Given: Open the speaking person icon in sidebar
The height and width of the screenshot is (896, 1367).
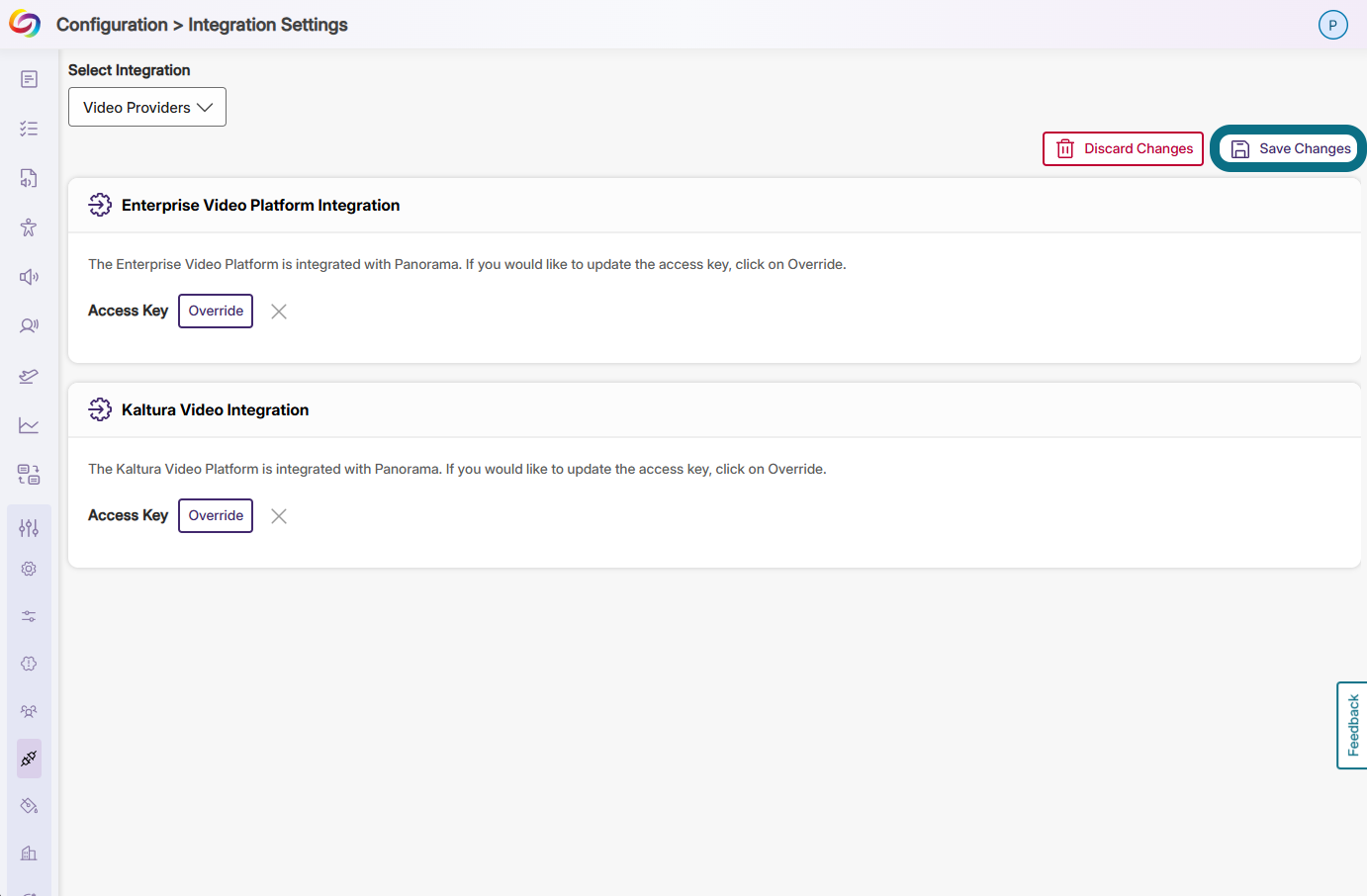Looking at the screenshot, I should [29, 326].
